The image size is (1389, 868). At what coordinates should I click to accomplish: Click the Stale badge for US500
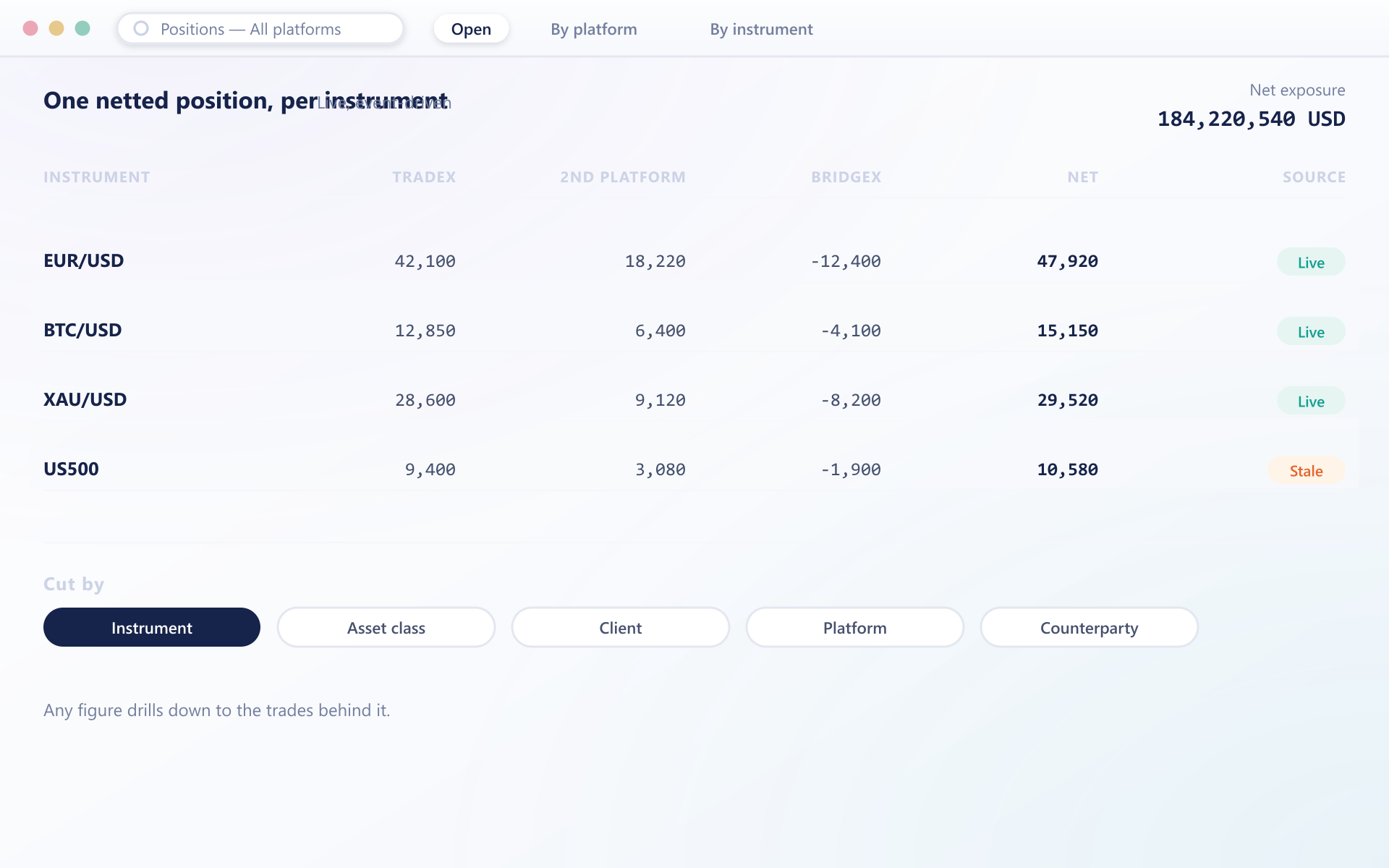pos(1307,470)
